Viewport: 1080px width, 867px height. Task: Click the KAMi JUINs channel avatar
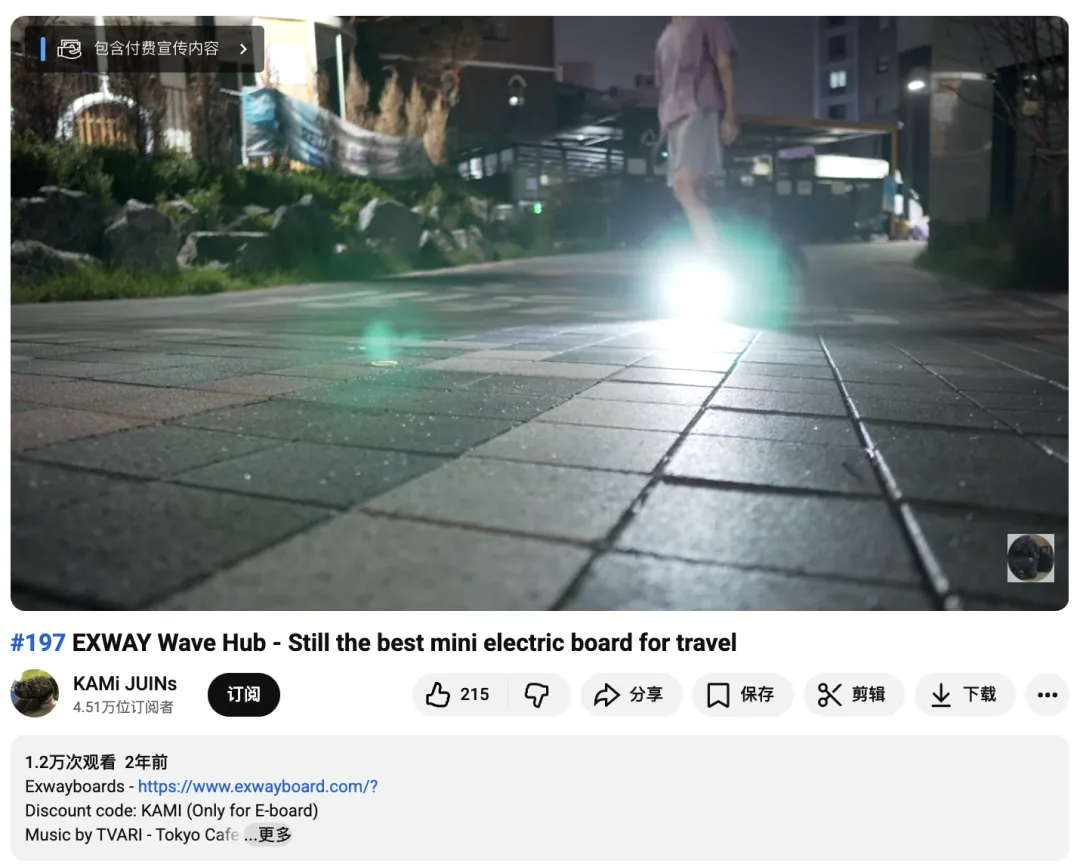35,693
